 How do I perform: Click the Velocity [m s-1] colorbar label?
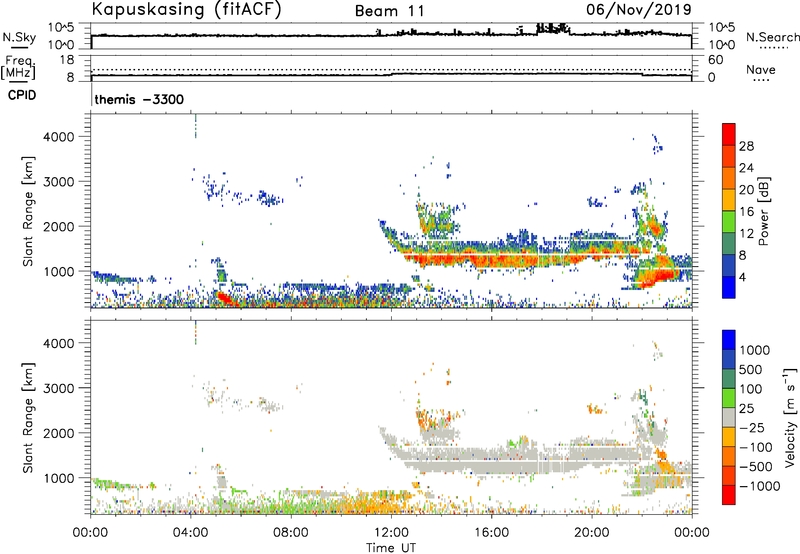[790, 417]
